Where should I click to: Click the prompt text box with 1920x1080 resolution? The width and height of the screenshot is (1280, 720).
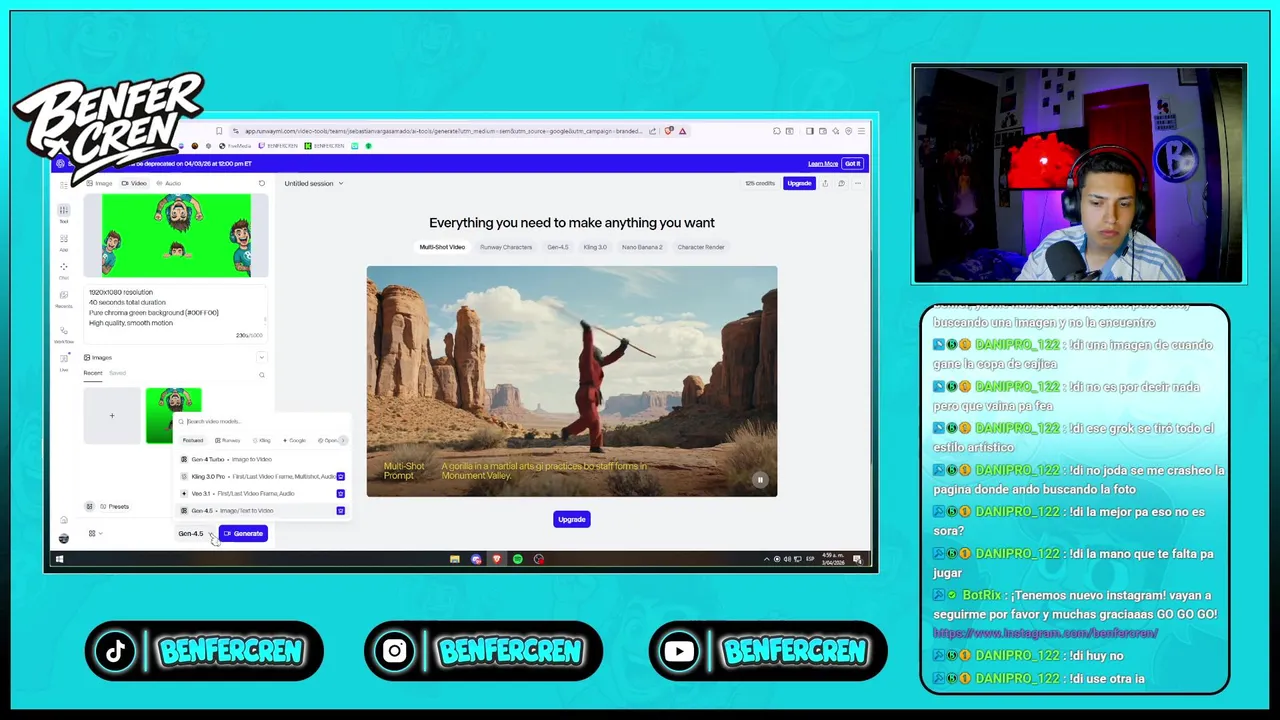[x=176, y=313]
